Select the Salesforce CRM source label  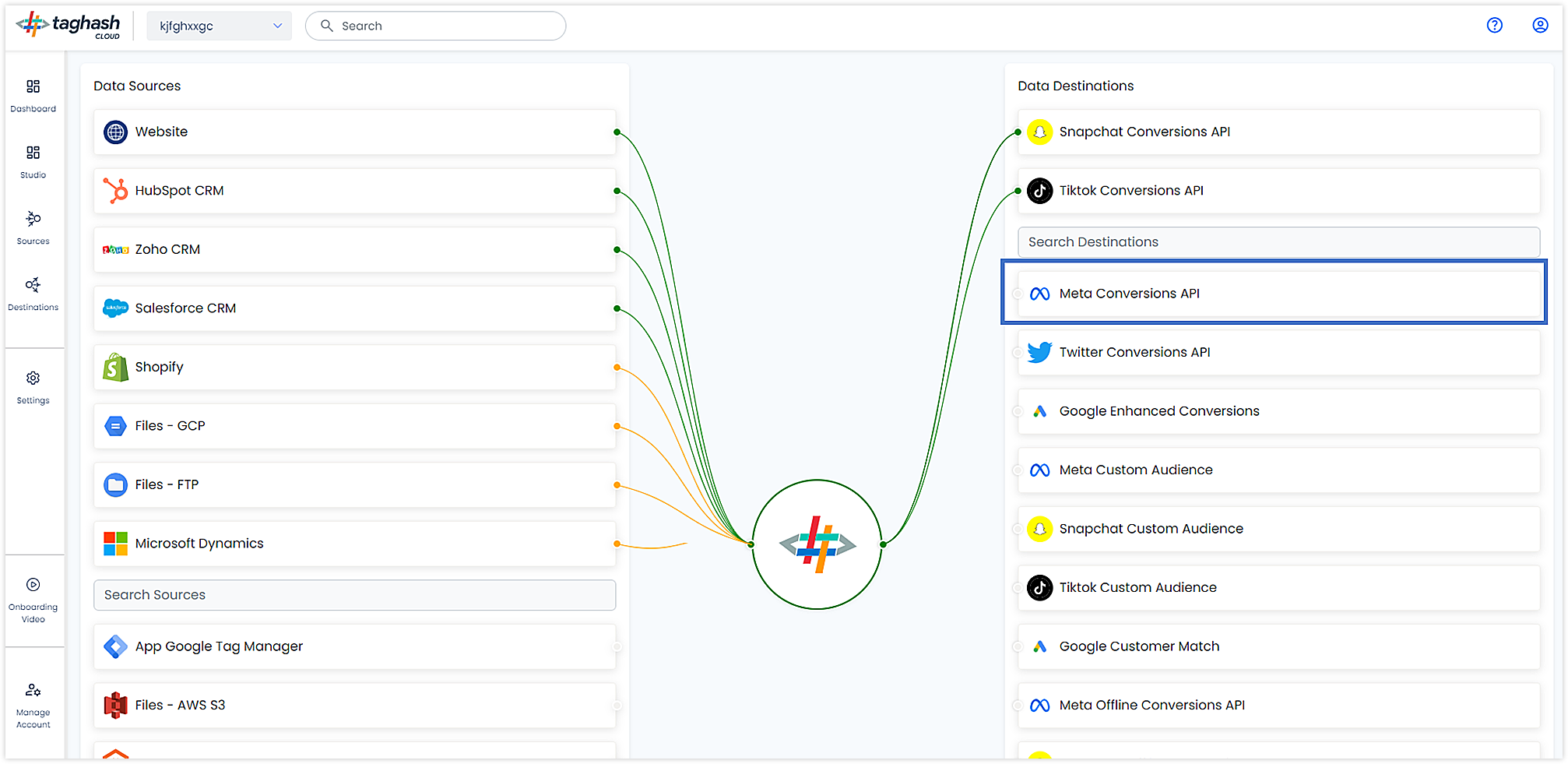click(x=185, y=308)
